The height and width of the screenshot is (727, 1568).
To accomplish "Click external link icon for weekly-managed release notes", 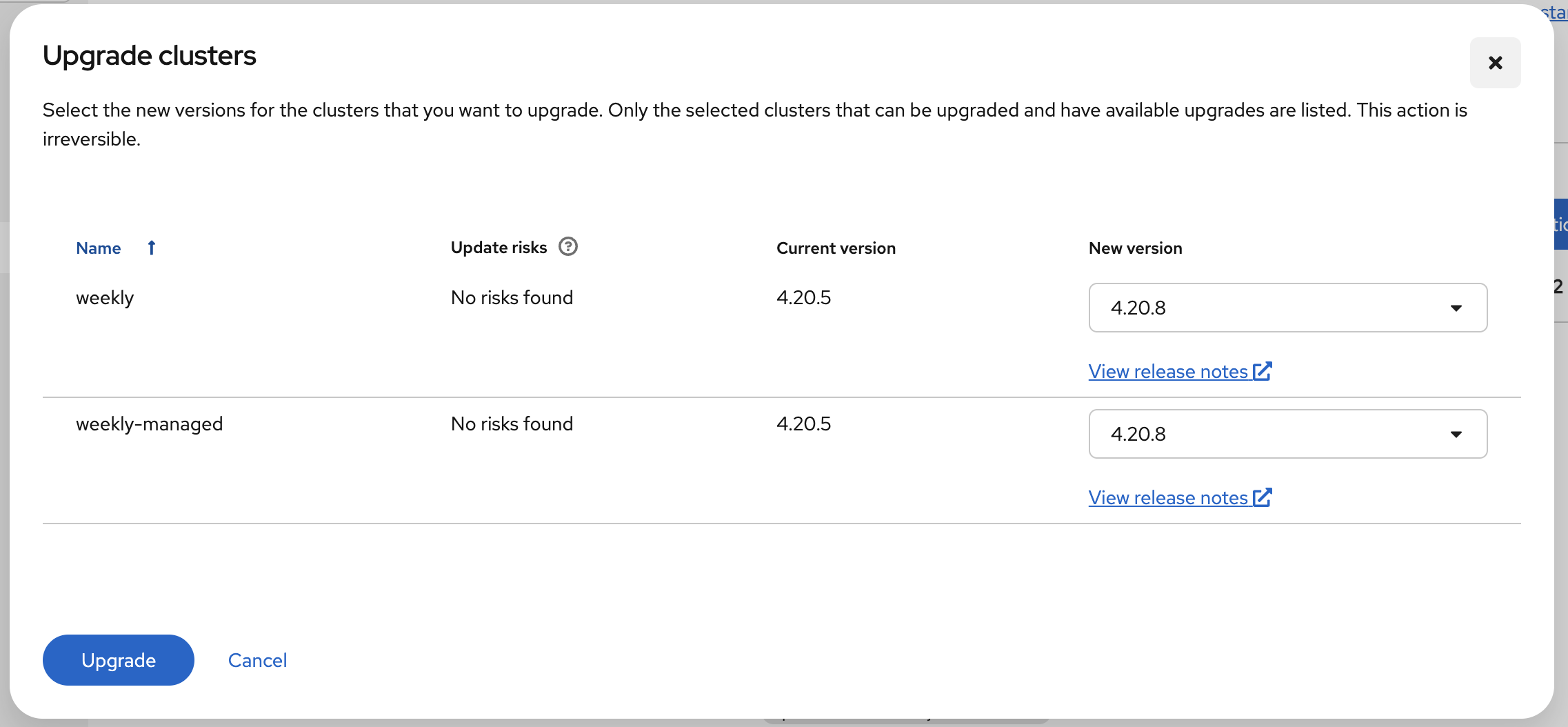I will [x=1263, y=497].
